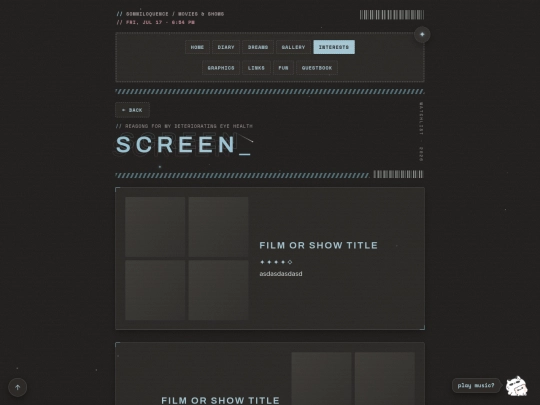The height and width of the screenshot is (405, 540).
Task: Click the Back button
Action: (x=132, y=110)
